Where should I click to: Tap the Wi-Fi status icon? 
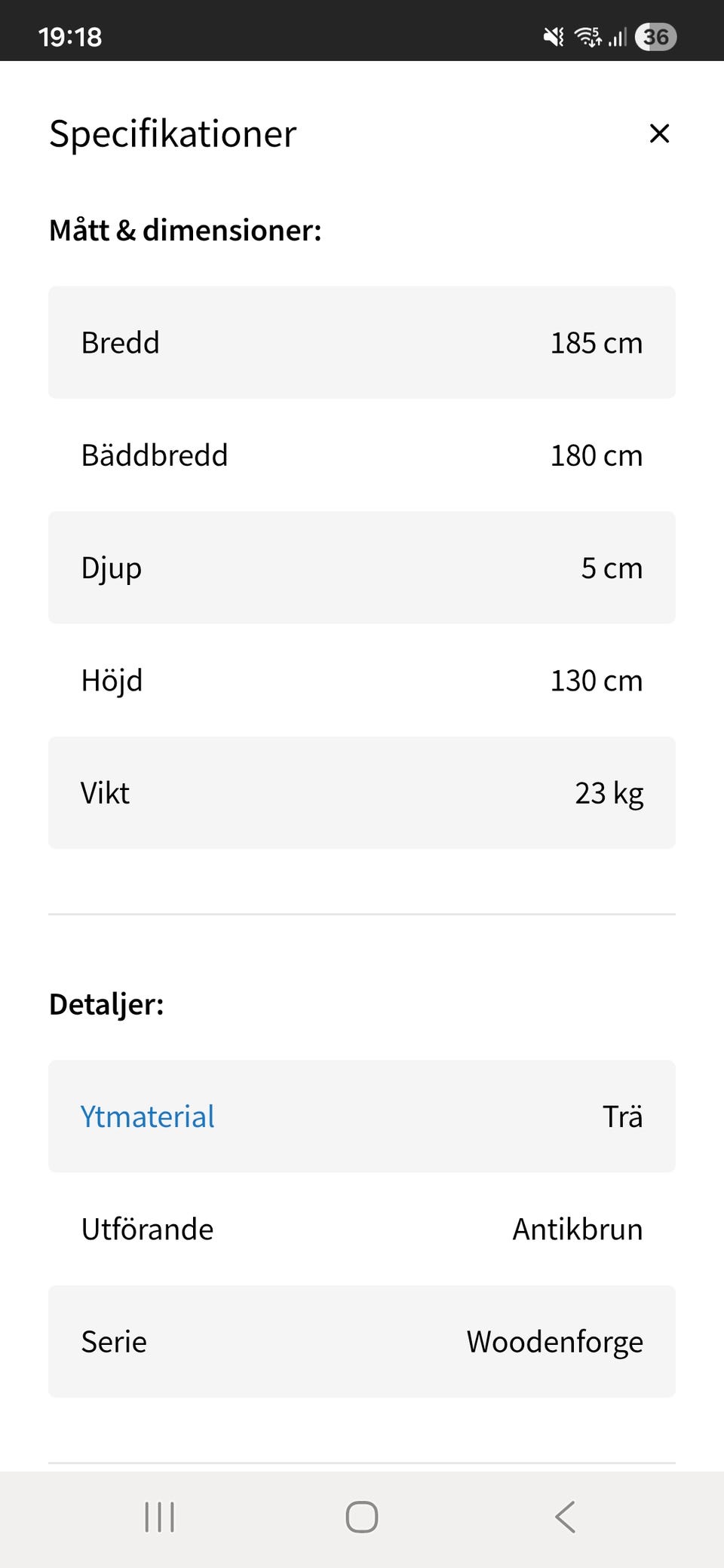click(x=587, y=36)
